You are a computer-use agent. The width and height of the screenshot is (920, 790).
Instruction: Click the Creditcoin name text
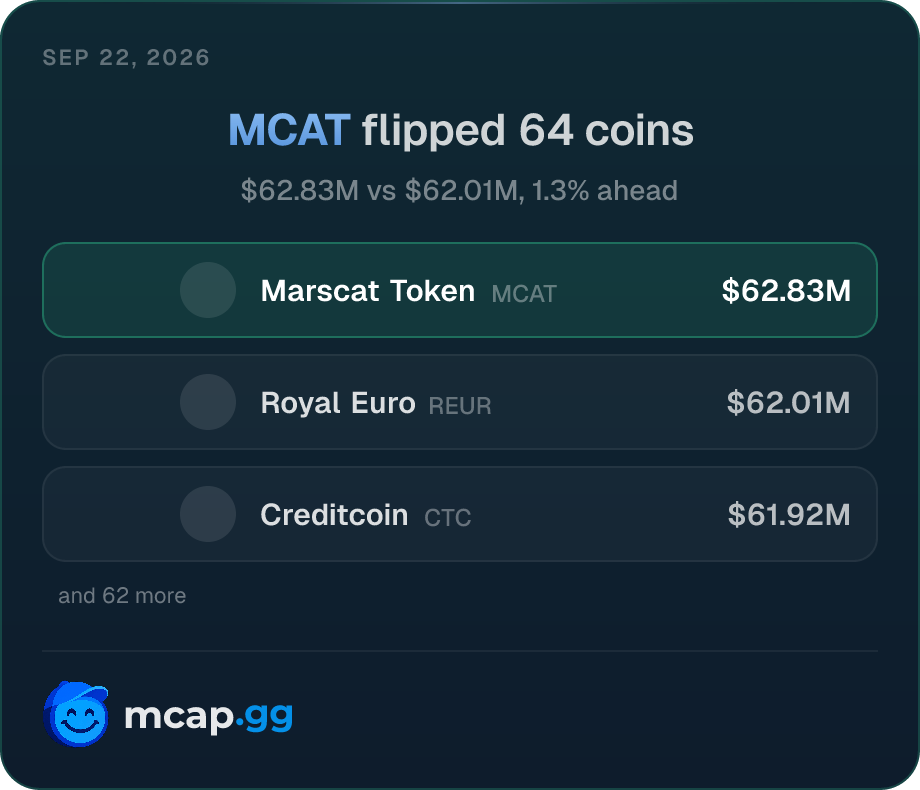[x=334, y=515]
